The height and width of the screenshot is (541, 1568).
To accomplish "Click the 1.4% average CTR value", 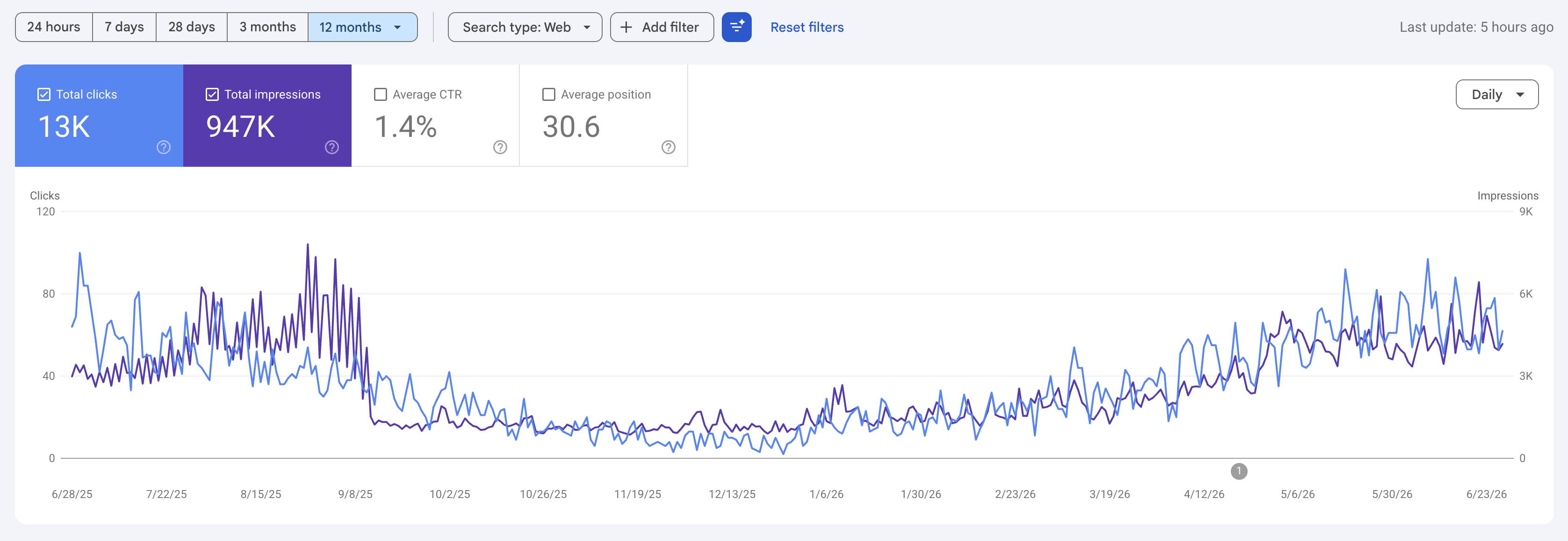I will [406, 127].
